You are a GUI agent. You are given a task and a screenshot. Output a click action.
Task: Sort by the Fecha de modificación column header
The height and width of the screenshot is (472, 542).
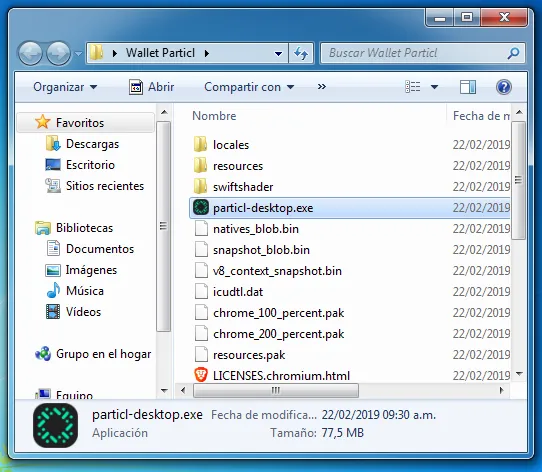[x=481, y=116]
